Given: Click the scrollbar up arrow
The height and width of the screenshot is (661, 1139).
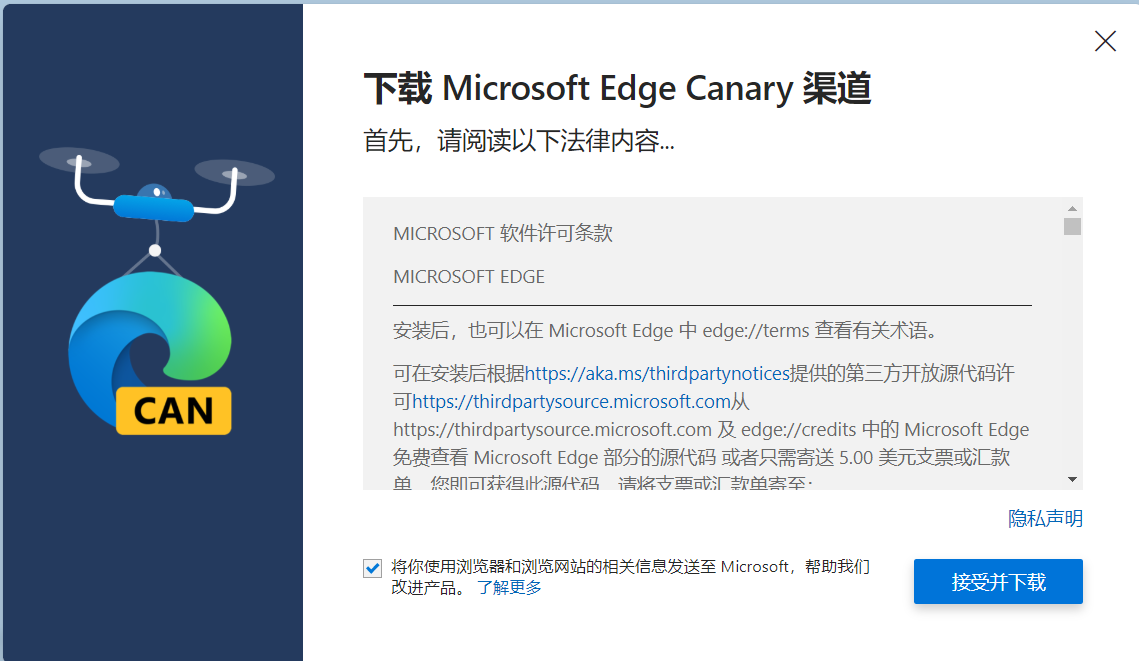Looking at the screenshot, I should (1071, 206).
